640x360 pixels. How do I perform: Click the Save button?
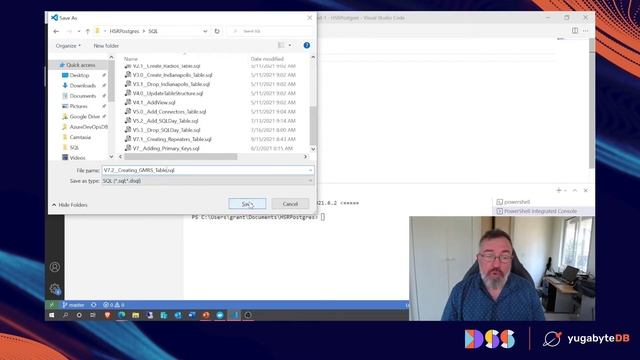[x=247, y=204]
